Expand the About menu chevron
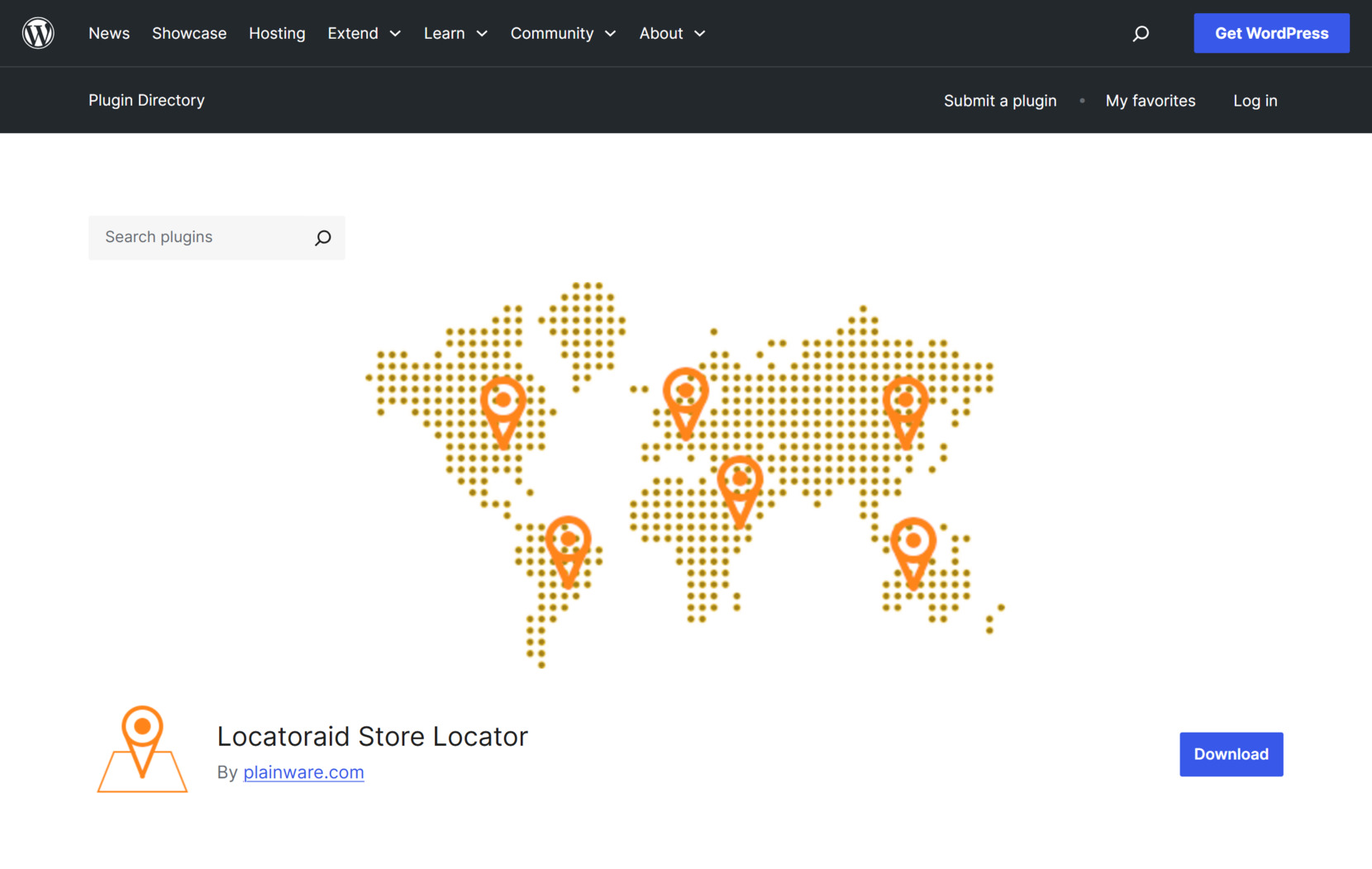The image size is (1372, 869). pyautogui.click(x=699, y=34)
